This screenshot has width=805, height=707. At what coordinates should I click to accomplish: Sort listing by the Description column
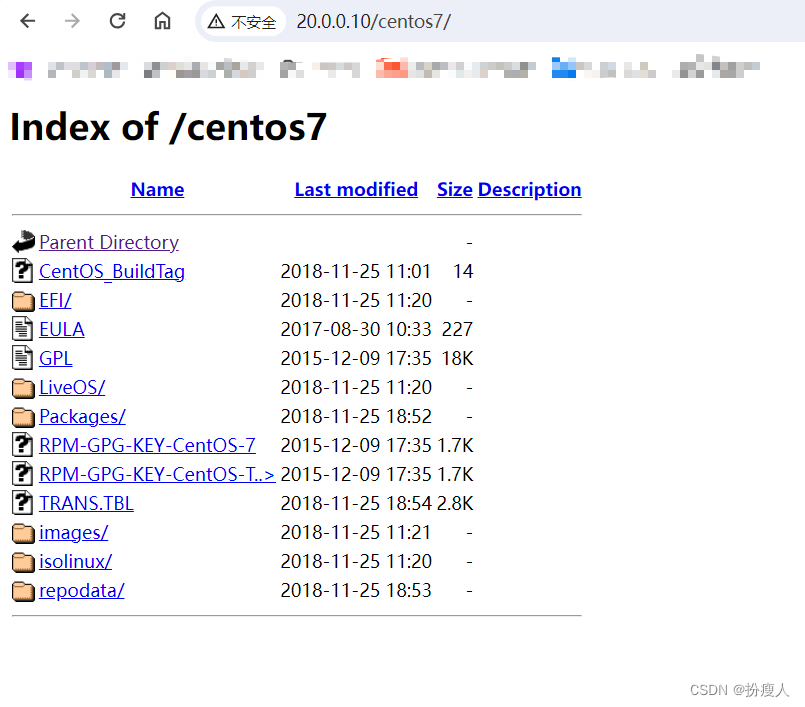[529, 189]
